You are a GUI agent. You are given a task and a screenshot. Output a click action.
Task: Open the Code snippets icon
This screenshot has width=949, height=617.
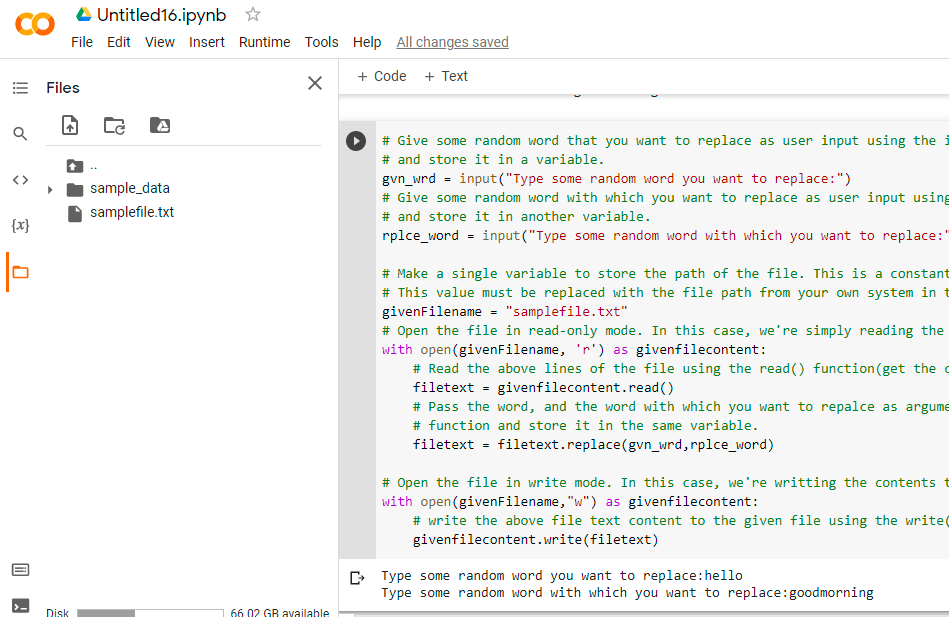pyautogui.click(x=20, y=180)
